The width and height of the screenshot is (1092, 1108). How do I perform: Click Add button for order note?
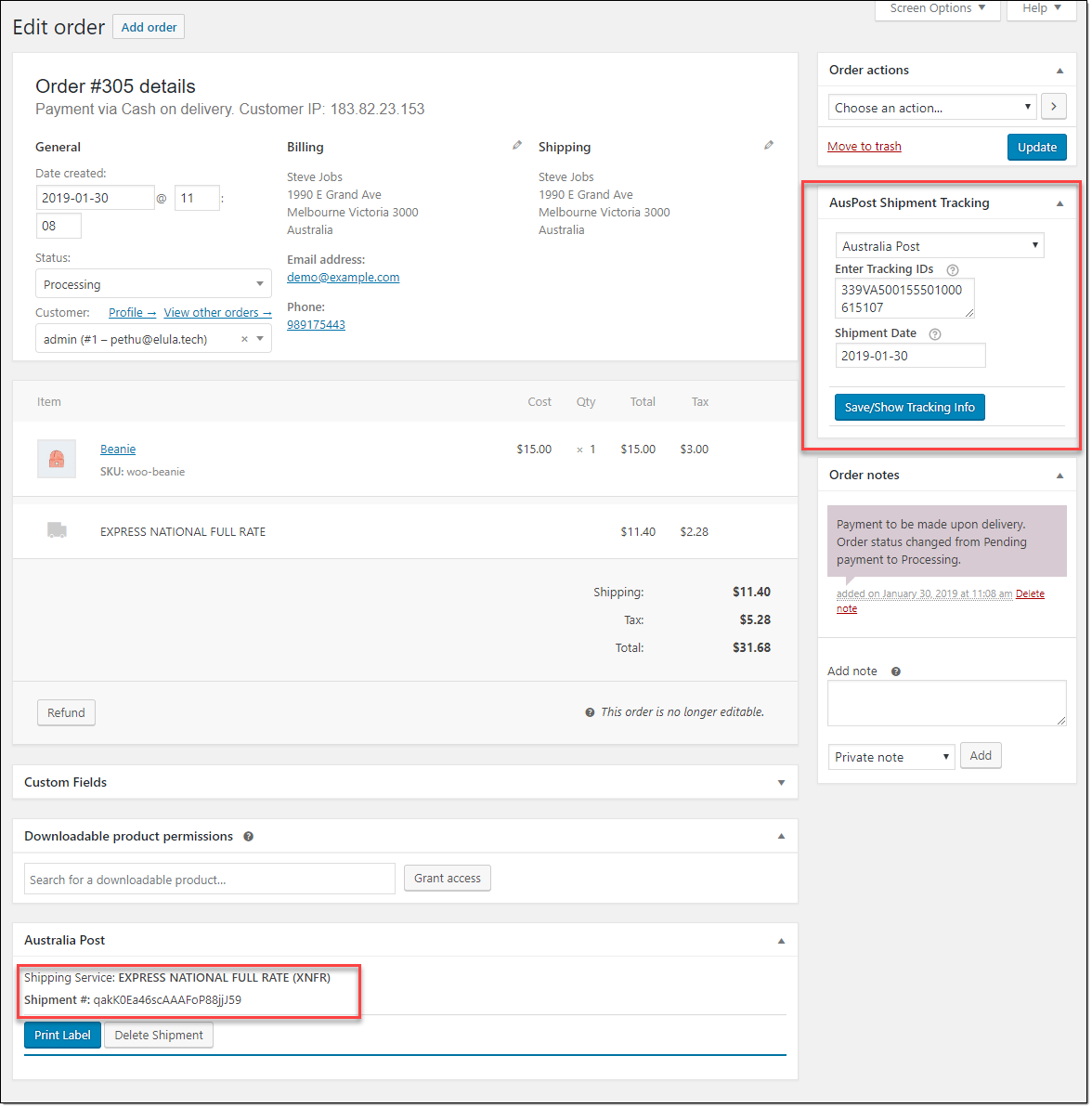coord(981,755)
